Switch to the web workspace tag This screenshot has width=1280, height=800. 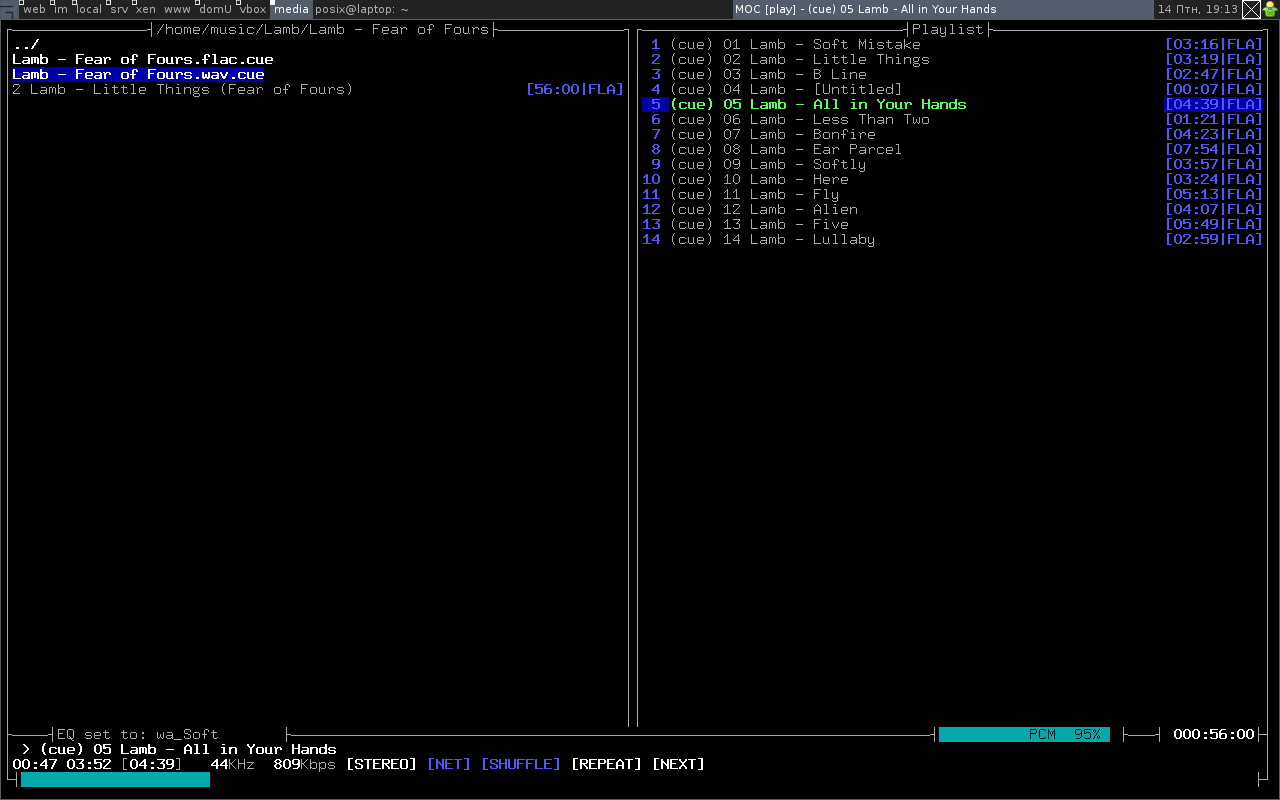coord(34,9)
